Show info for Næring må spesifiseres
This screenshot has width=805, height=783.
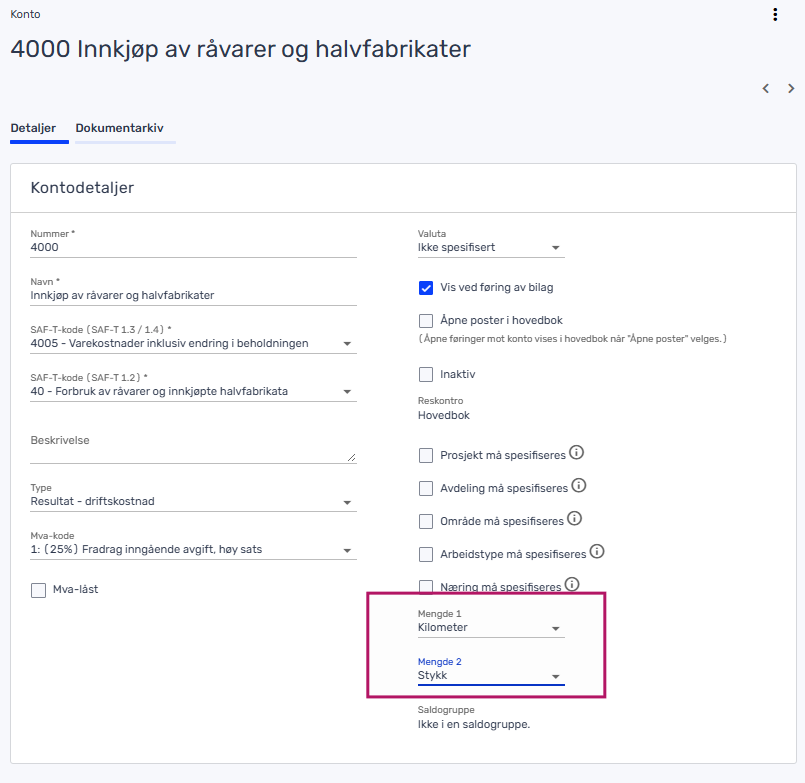[572, 584]
